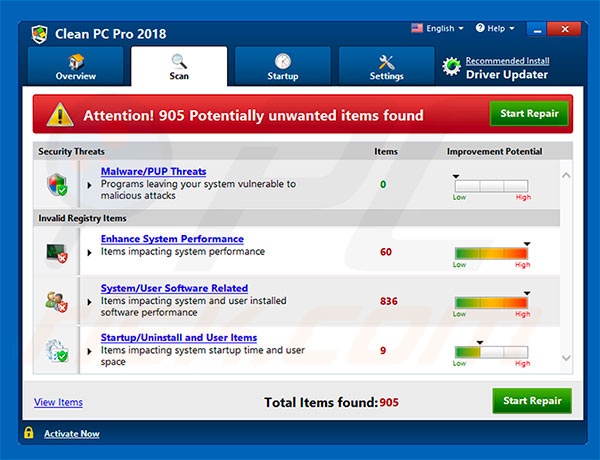
Task: Open Enhance System Performance link
Action: click(x=172, y=239)
